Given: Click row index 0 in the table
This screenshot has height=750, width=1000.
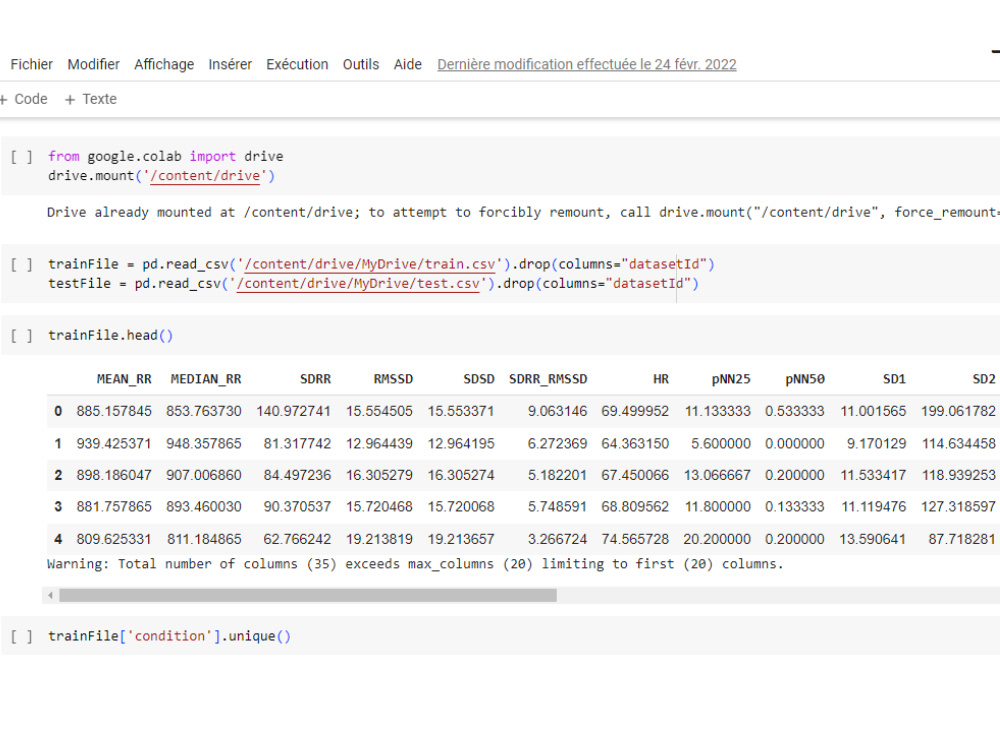Looking at the screenshot, I should (58, 412).
